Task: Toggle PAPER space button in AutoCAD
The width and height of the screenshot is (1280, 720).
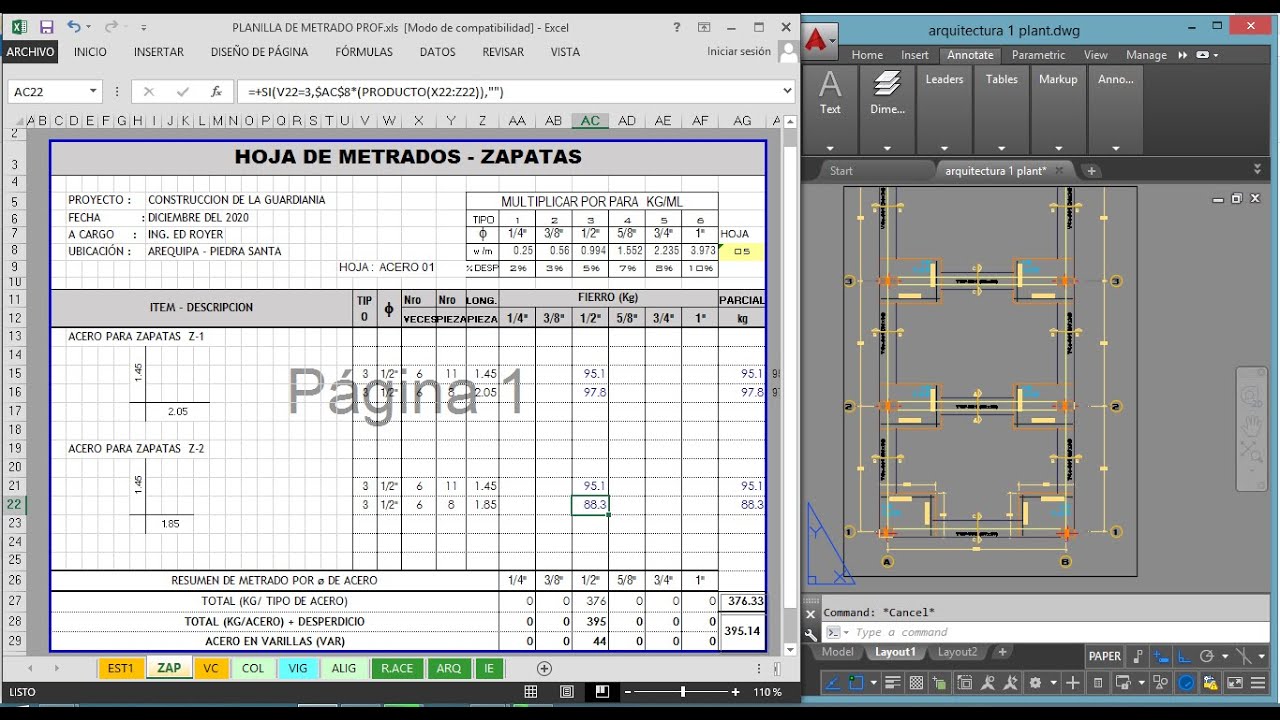Action: [x=1105, y=656]
